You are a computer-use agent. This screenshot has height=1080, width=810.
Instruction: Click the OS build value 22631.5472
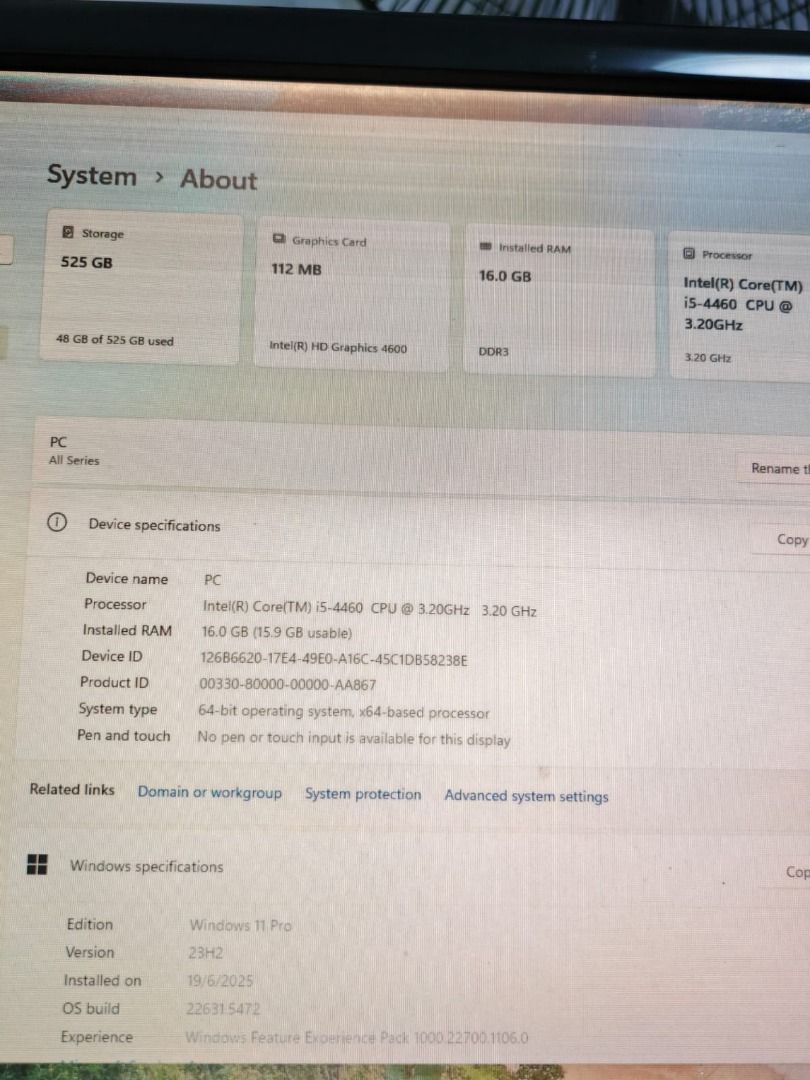(222, 1009)
